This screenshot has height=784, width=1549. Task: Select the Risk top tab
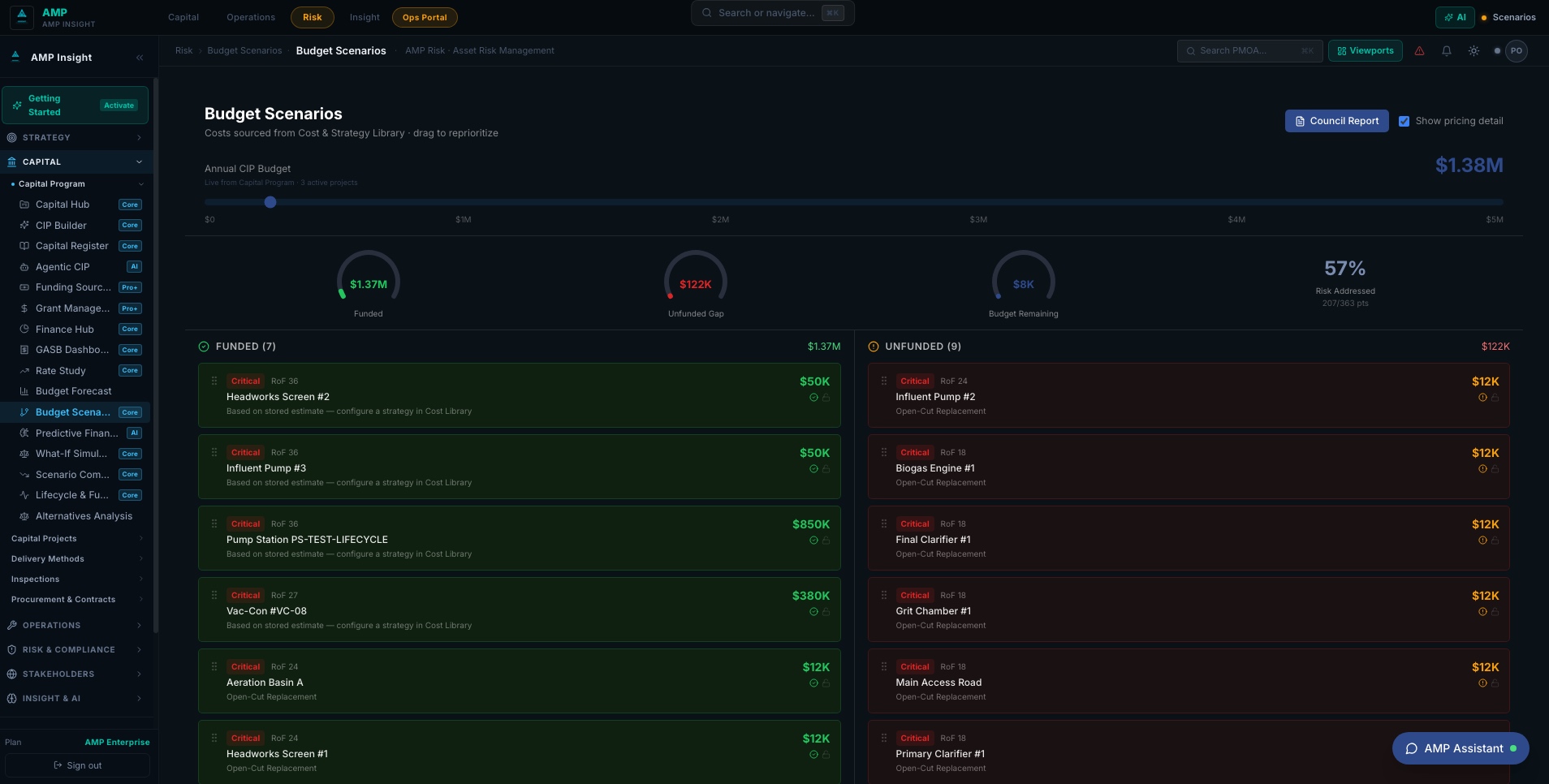click(x=313, y=17)
